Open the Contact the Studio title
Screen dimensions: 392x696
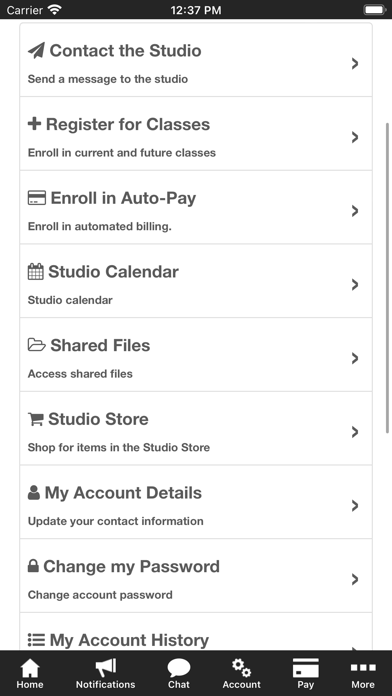click(x=125, y=51)
